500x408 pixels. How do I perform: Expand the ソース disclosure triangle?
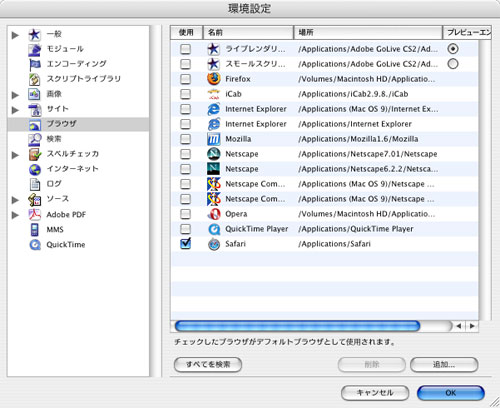(15, 200)
